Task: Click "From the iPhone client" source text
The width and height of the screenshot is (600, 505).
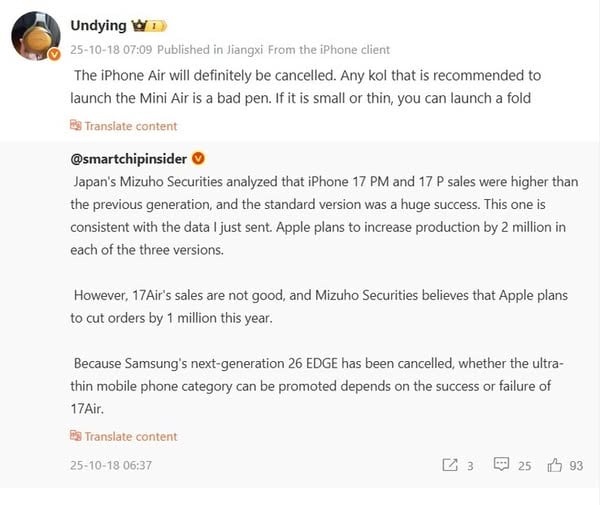Action: (x=335, y=49)
